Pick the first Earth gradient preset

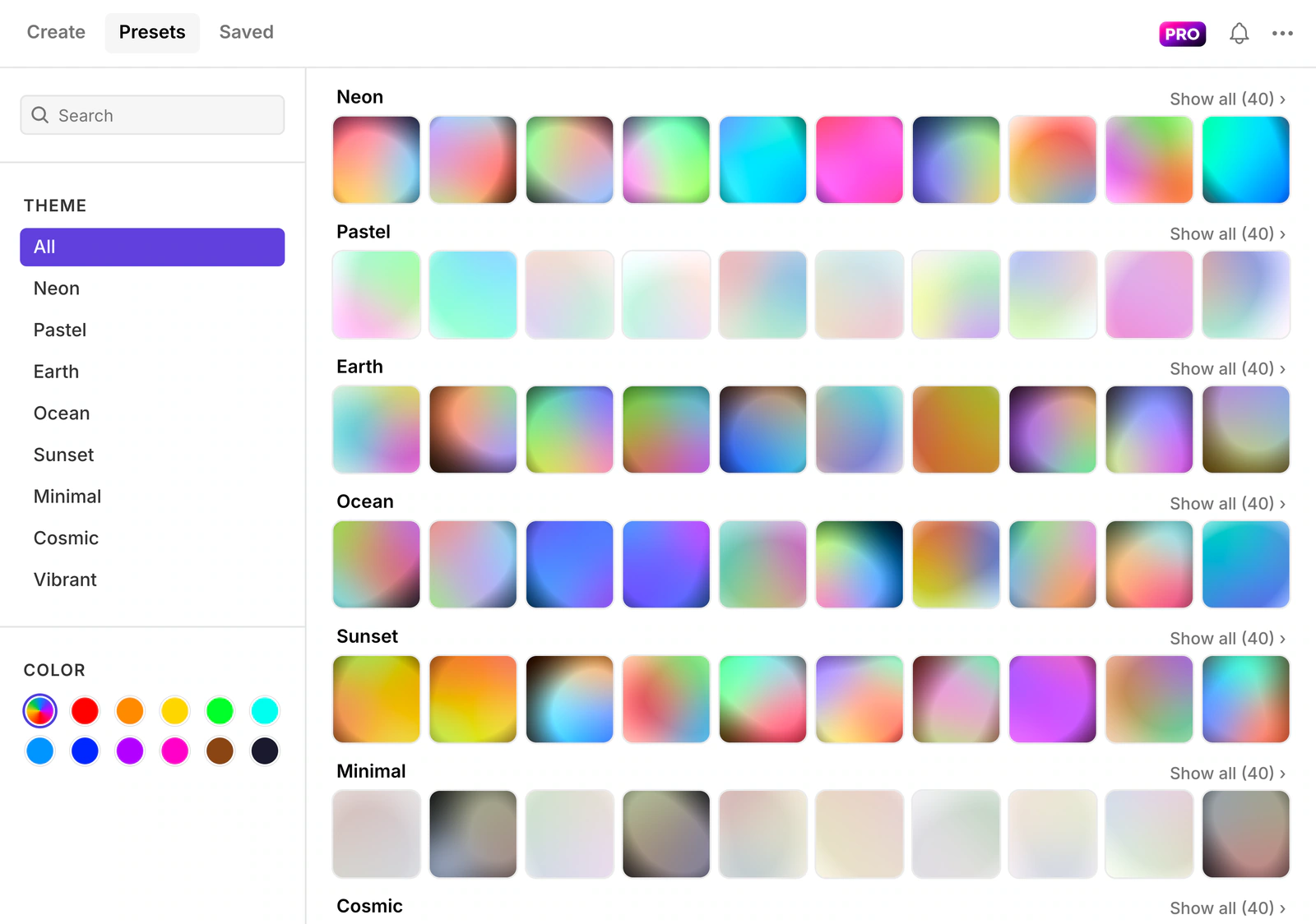pos(377,429)
